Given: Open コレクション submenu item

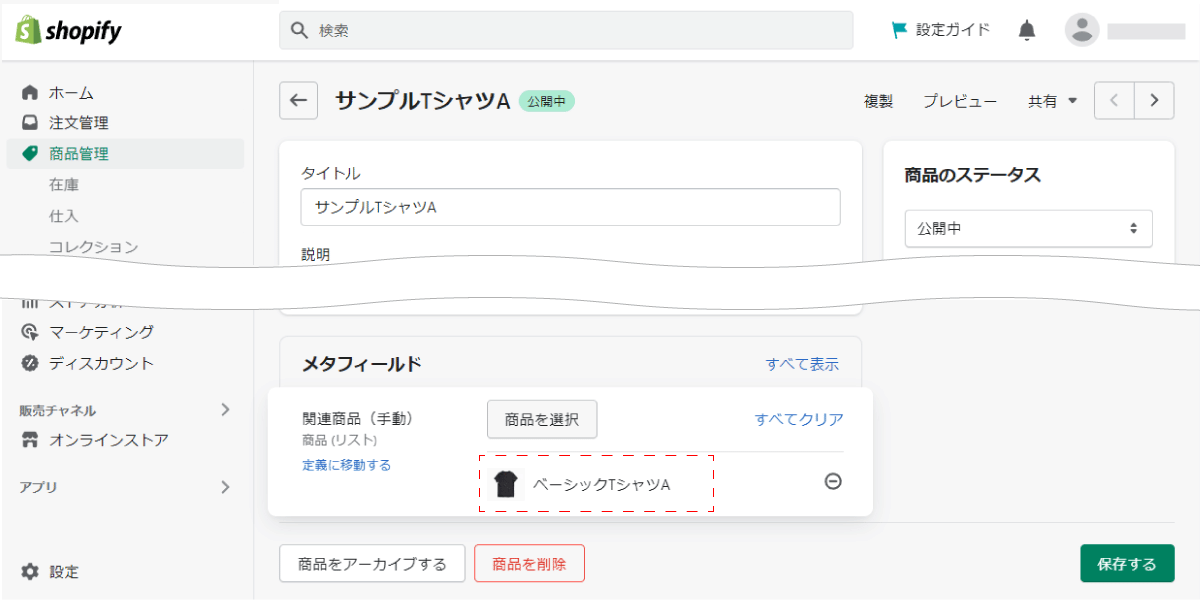Looking at the screenshot, I should pyautogui.click(x=94, y=247).
